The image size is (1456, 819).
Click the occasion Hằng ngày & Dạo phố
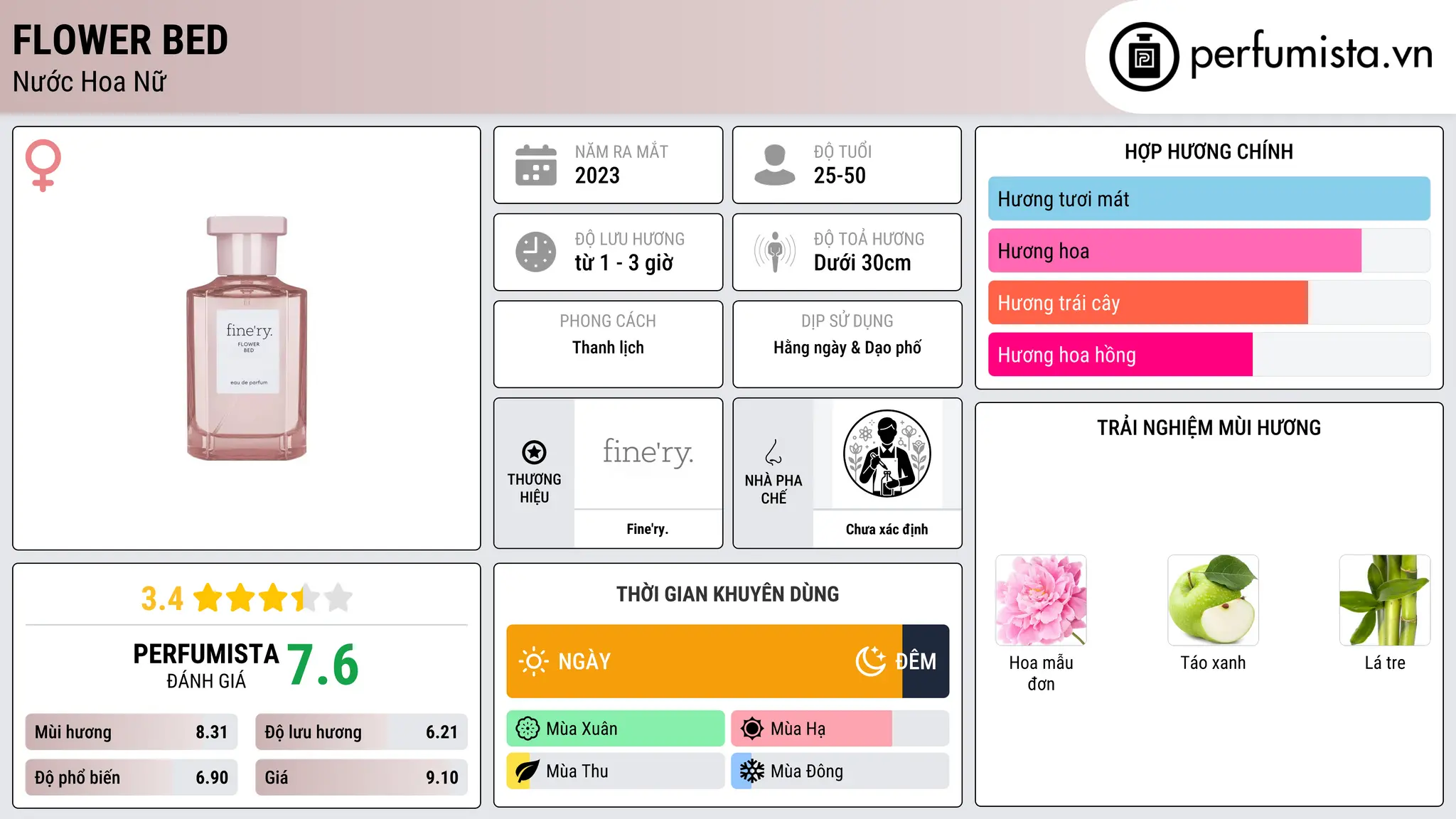point(847,348)
